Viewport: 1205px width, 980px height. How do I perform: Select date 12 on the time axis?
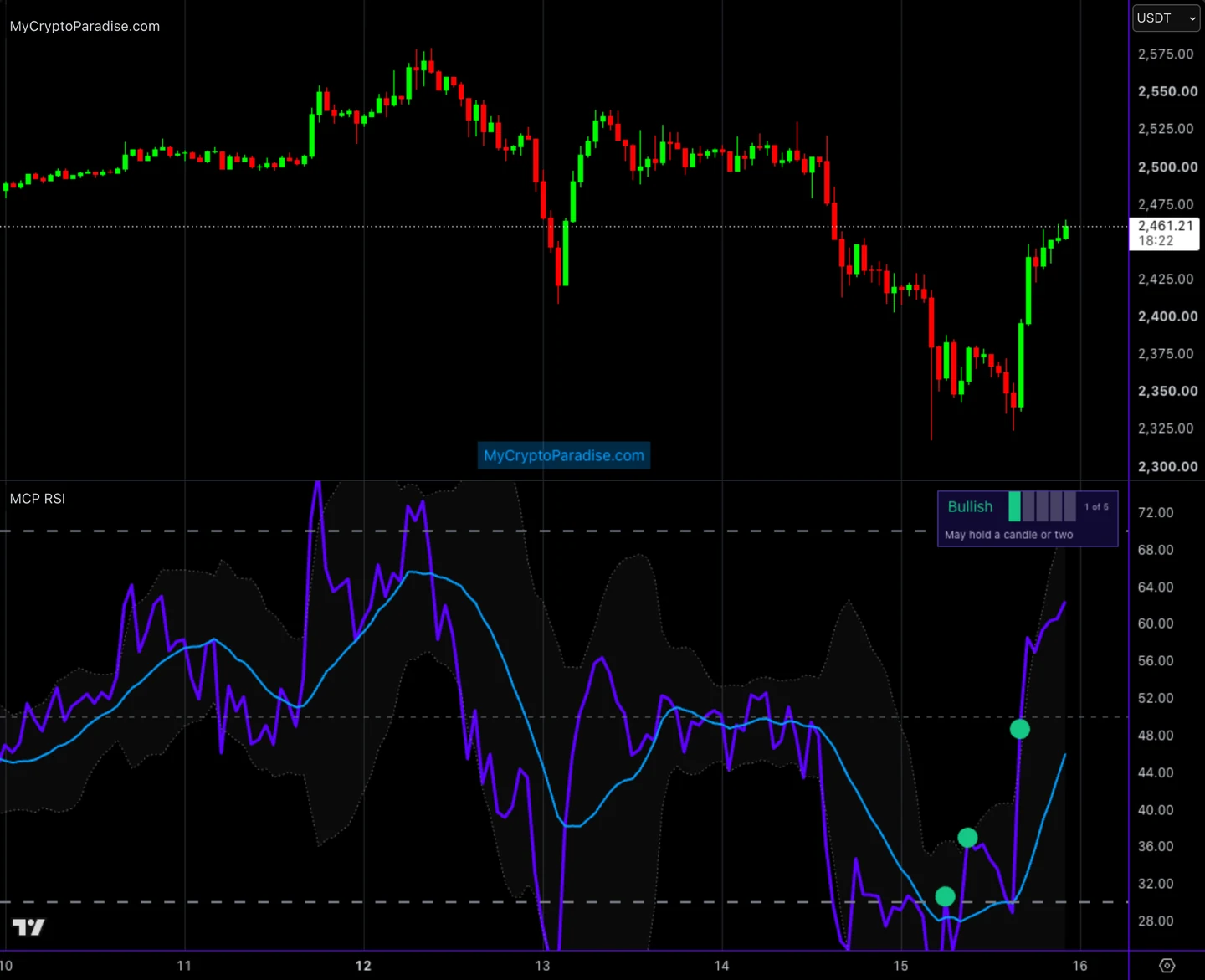(x=363, y=966)
